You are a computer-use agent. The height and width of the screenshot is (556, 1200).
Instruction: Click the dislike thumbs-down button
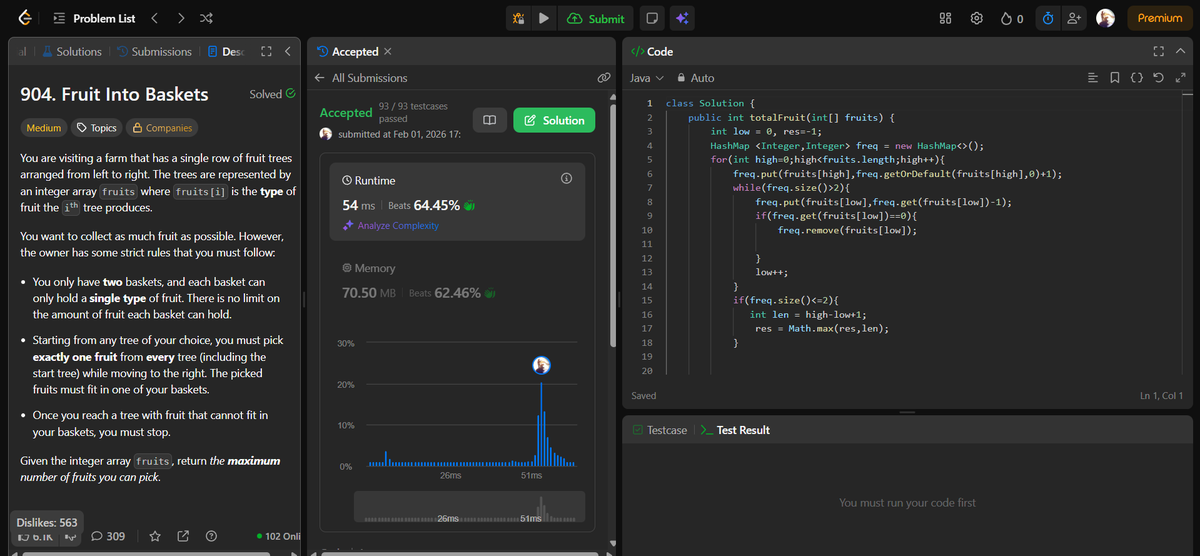click(70, 536)
